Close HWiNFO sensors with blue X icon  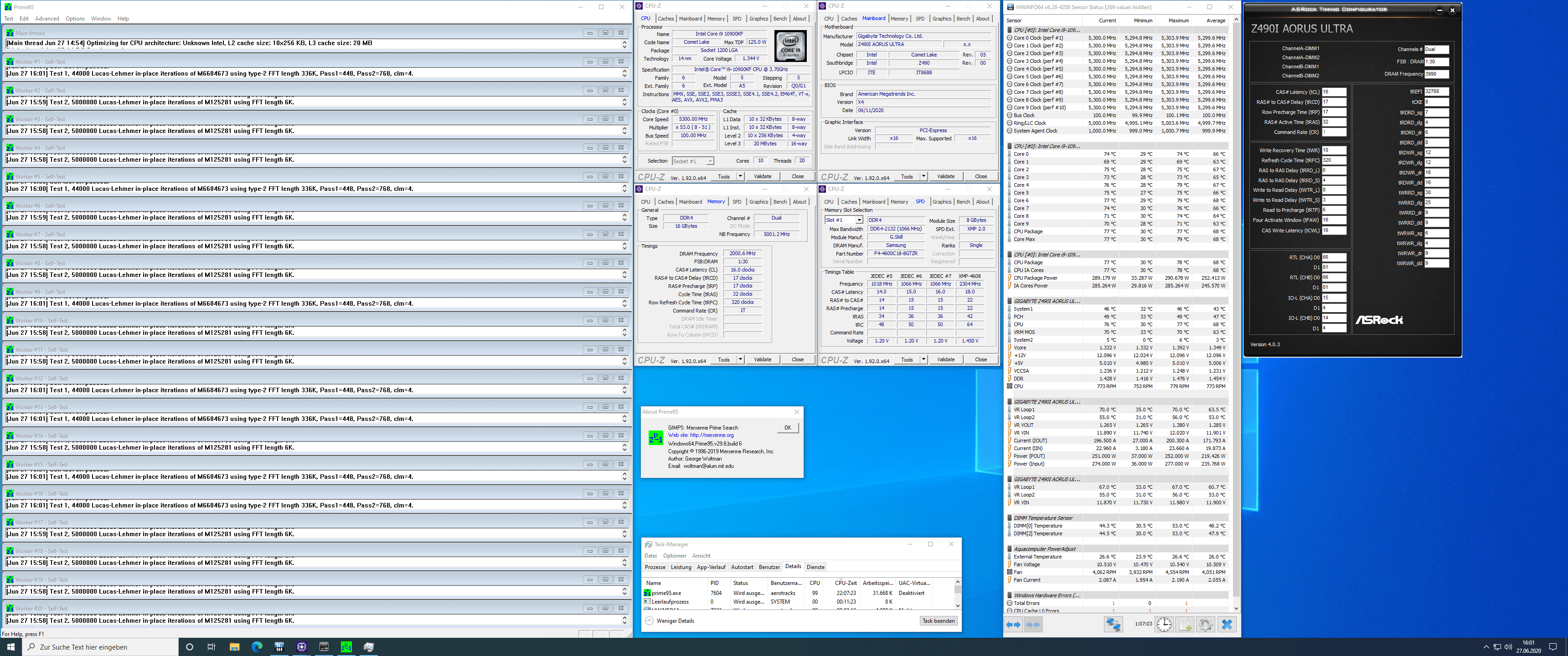[1227, 625]
